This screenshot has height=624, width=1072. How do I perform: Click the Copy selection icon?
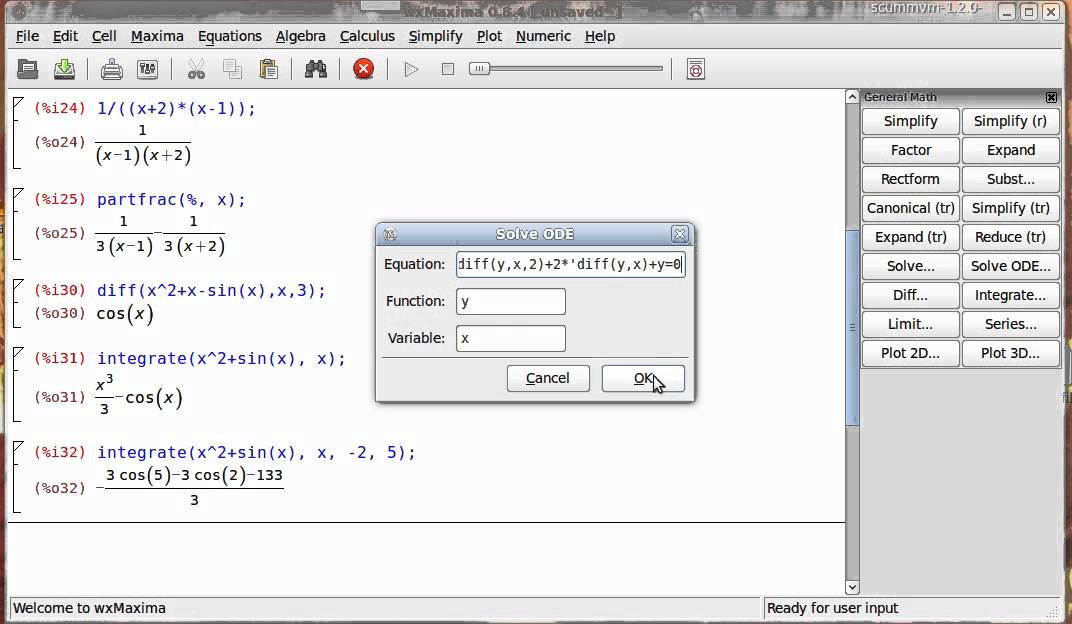point(232,69)
